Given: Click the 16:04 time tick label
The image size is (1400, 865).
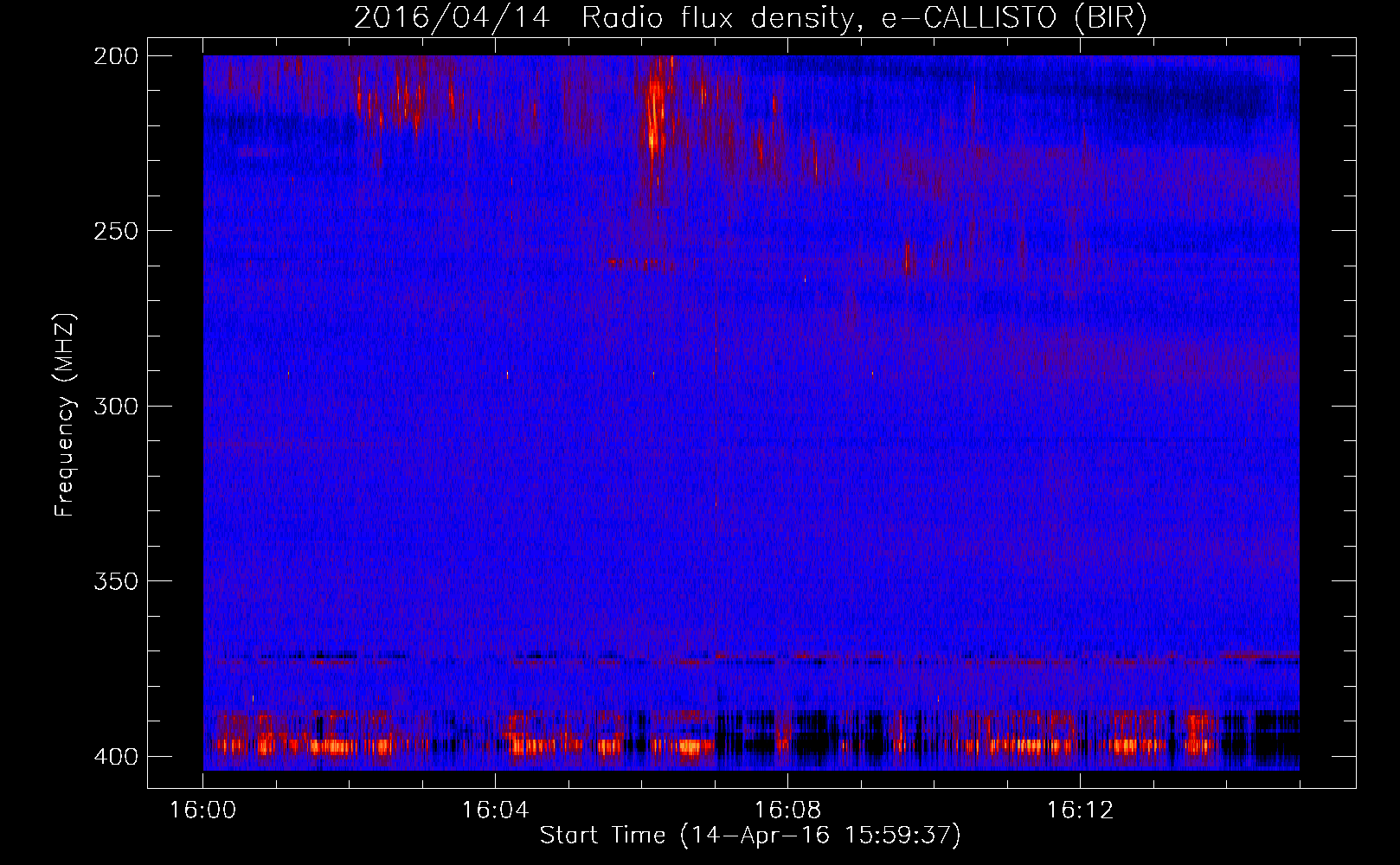Looking at the screenshot, I should point(495,811).
